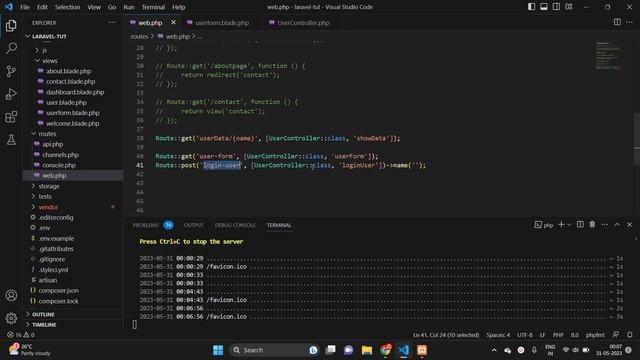
Task: Close the web.php editor tab
Action: click(173, 22)
